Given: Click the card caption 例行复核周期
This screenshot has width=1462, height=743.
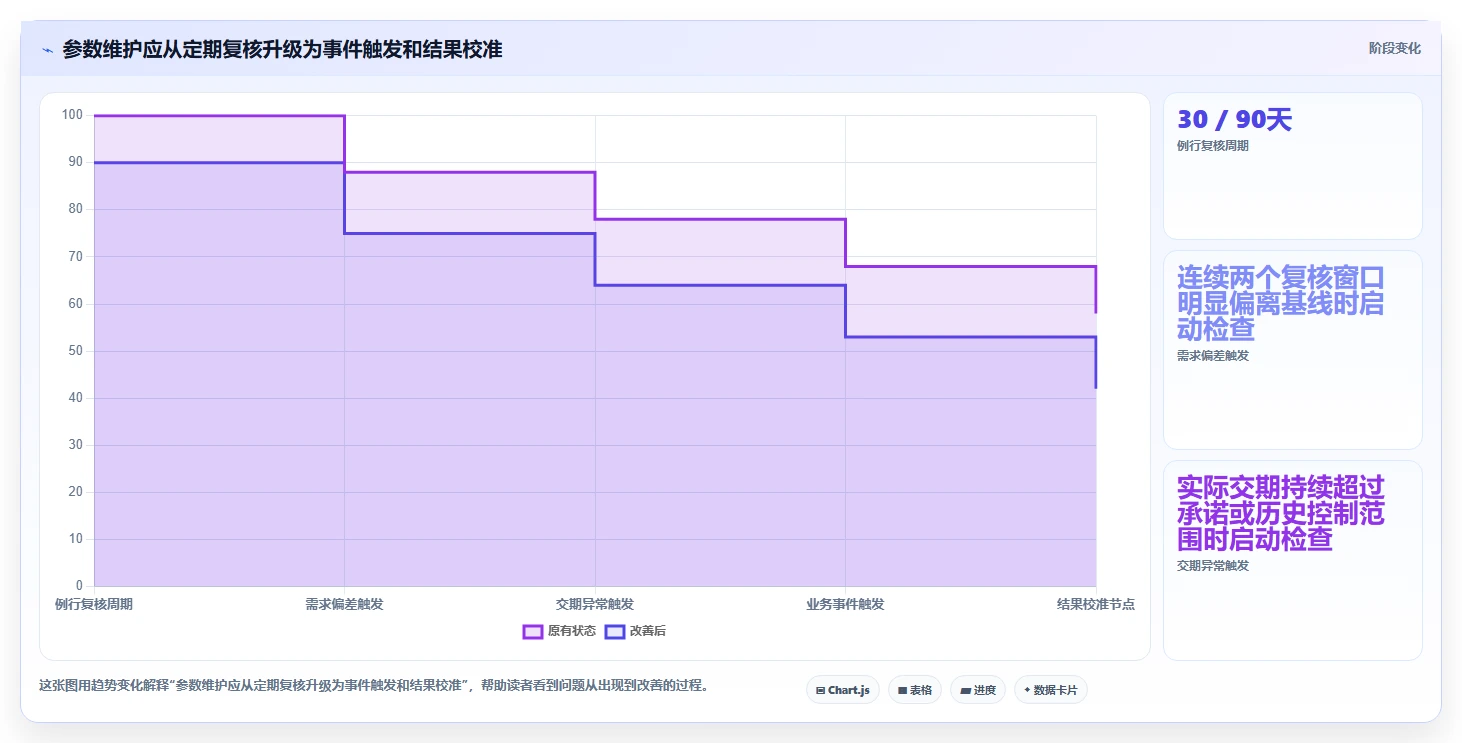Looking at the screenshot, I should [1212, 146].
